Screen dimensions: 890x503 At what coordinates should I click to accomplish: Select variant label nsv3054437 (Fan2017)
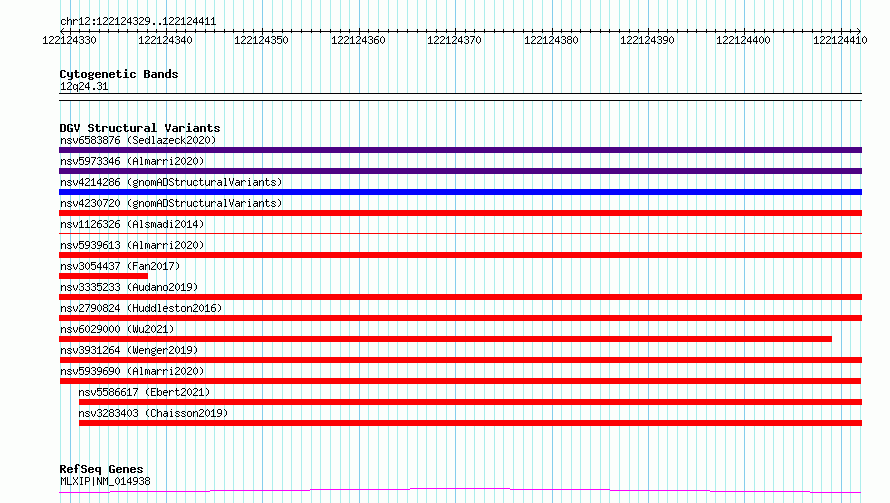120,266
